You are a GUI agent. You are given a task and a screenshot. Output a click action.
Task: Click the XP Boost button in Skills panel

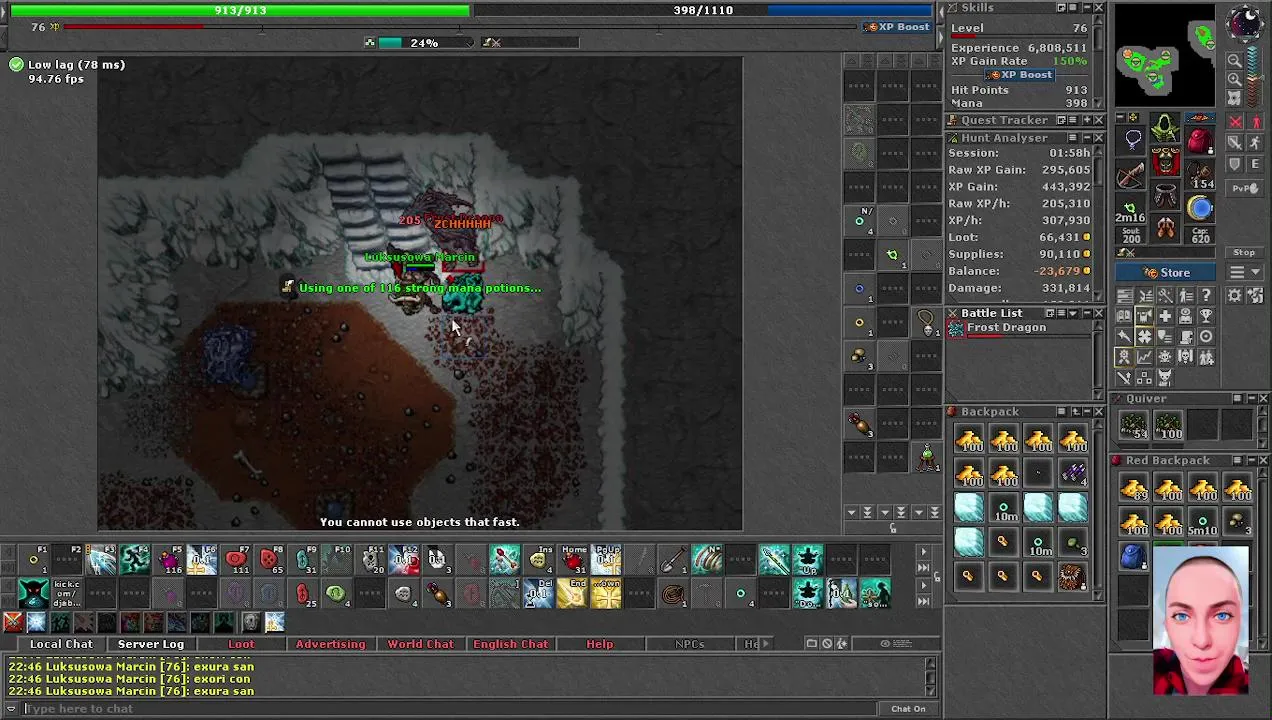tap(1020, 74)
